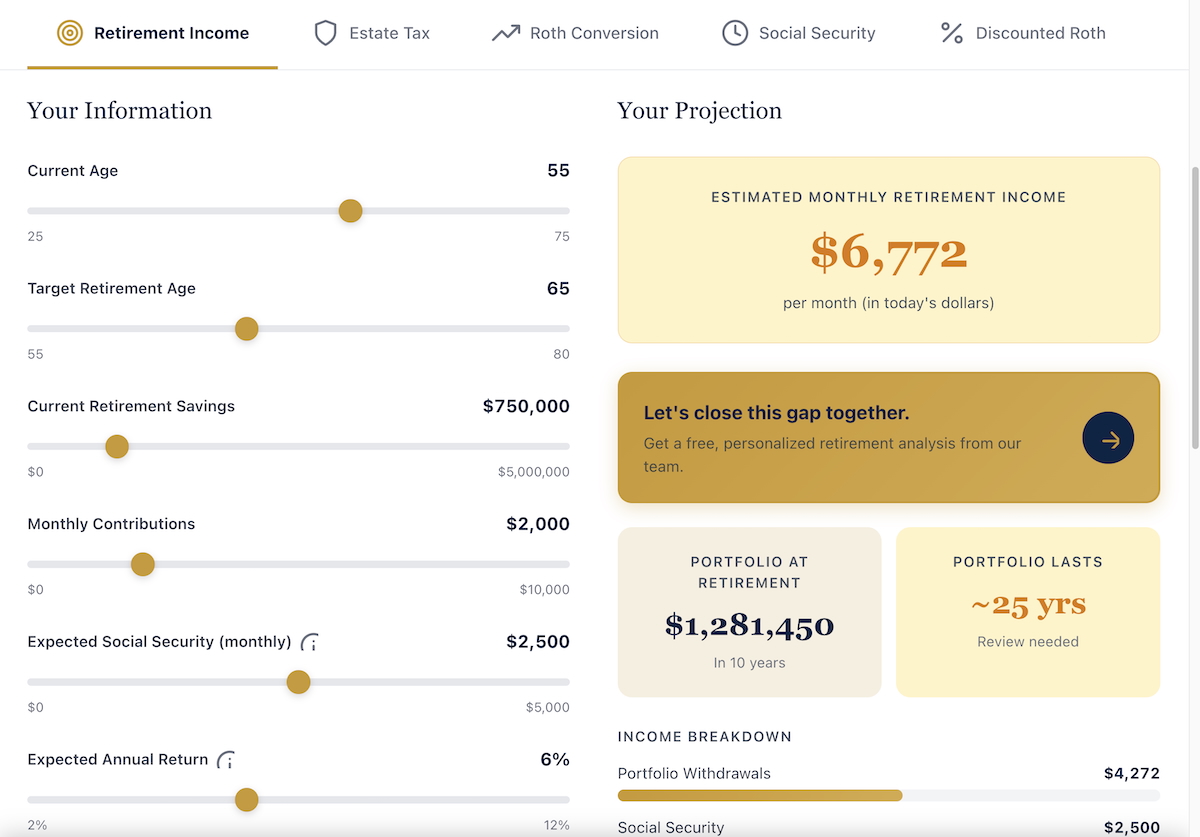Click the Expected Social Security slider handle
Image resolution: width=1200 pixels, height=837 pixels.
(298, 683)
